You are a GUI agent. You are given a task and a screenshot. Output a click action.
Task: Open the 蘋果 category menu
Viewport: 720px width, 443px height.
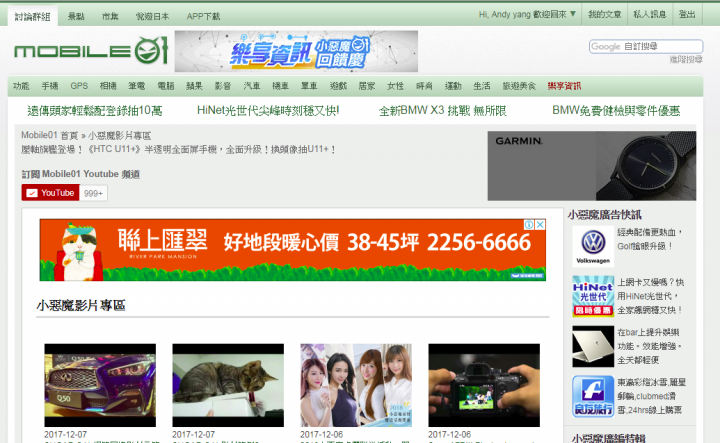coord(194,86)
